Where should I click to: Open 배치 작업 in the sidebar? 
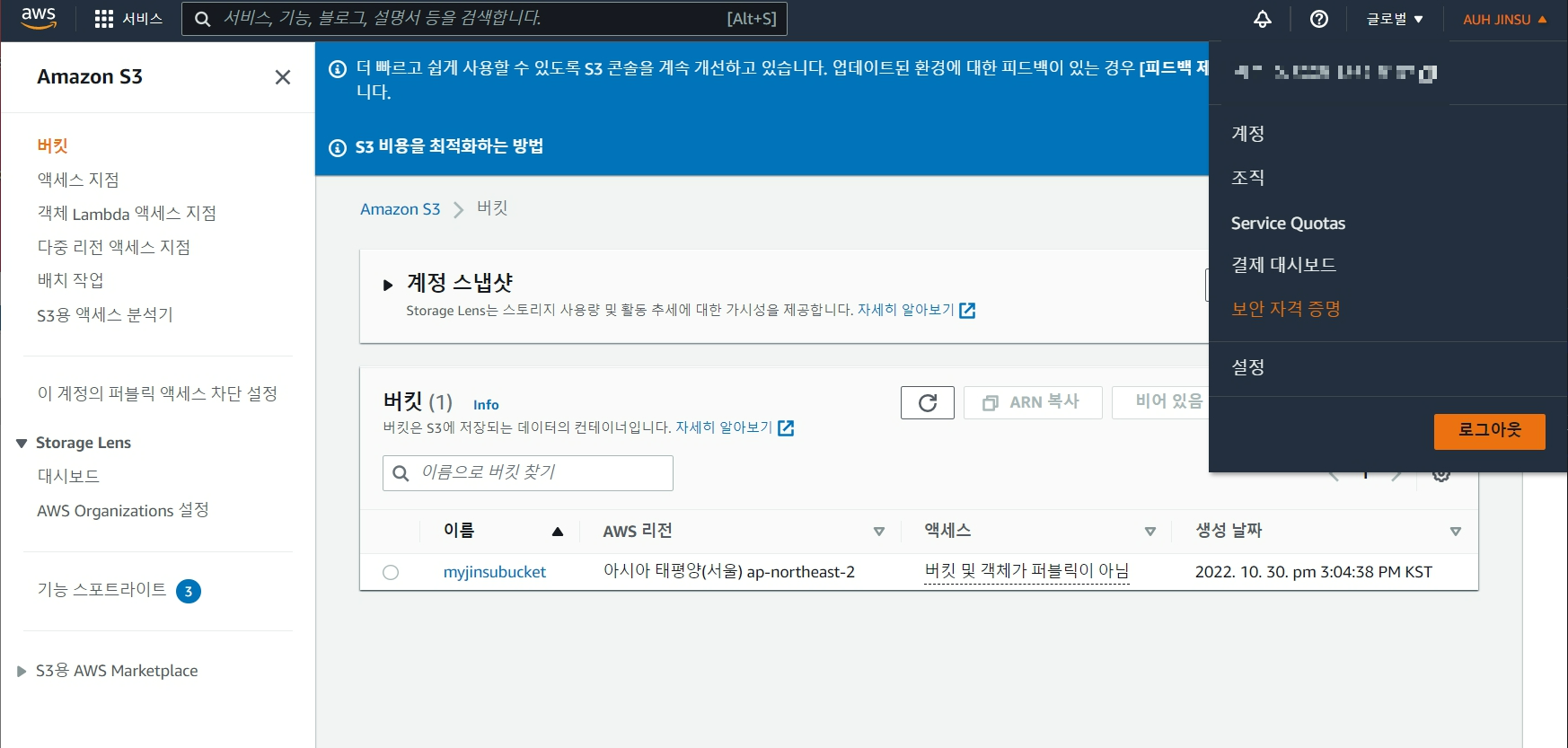(70, 280)
